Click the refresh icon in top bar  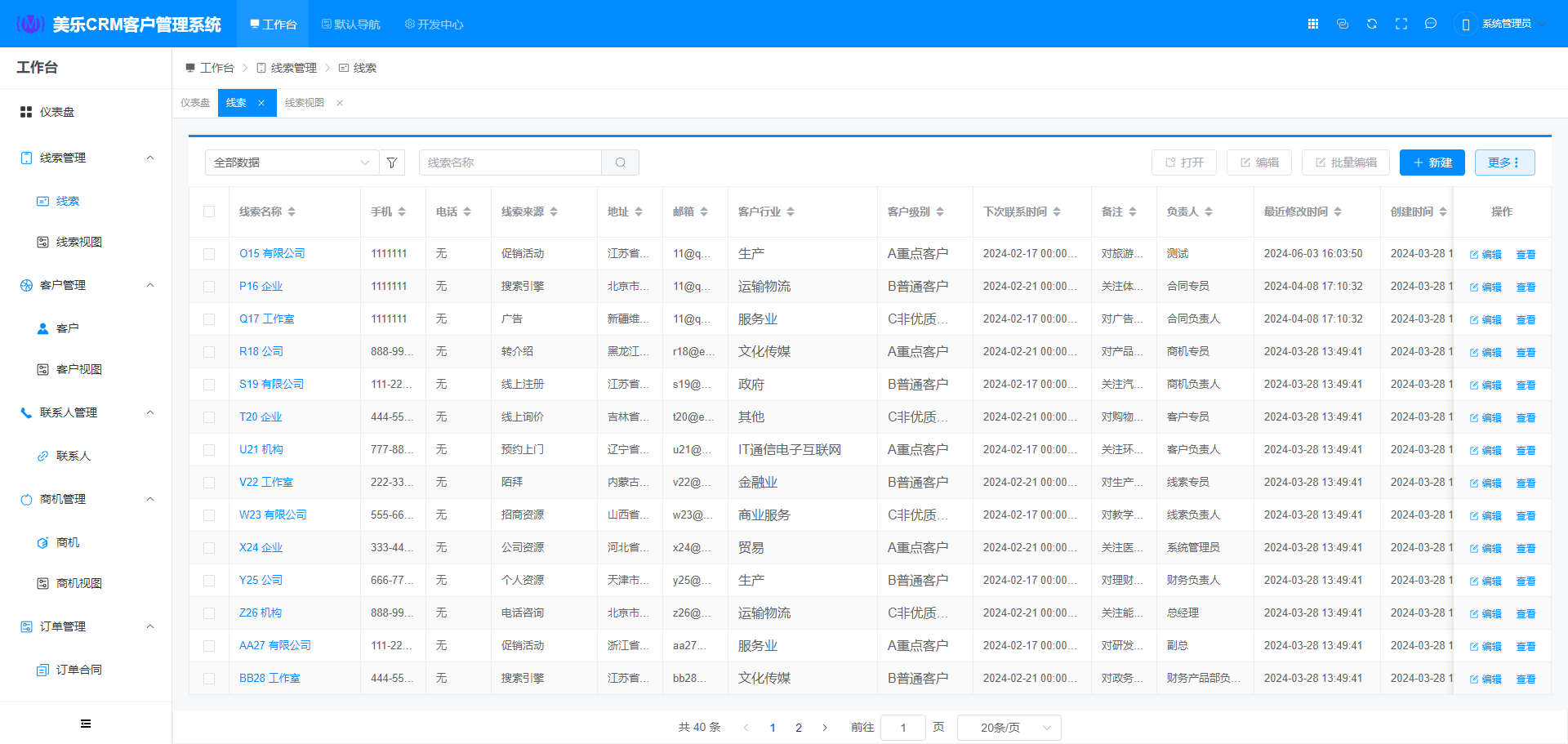[x=1372, y=24]
